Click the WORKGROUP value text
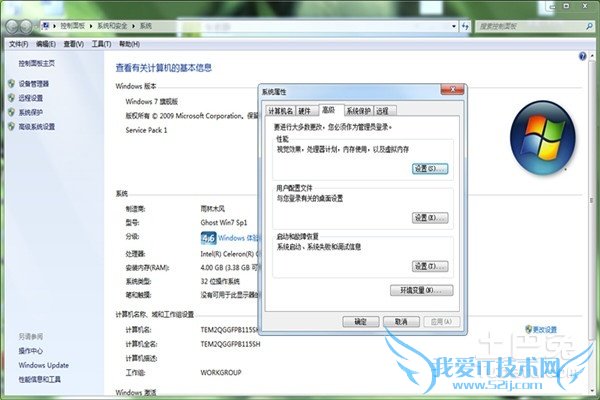 click(x=221, y=372)
